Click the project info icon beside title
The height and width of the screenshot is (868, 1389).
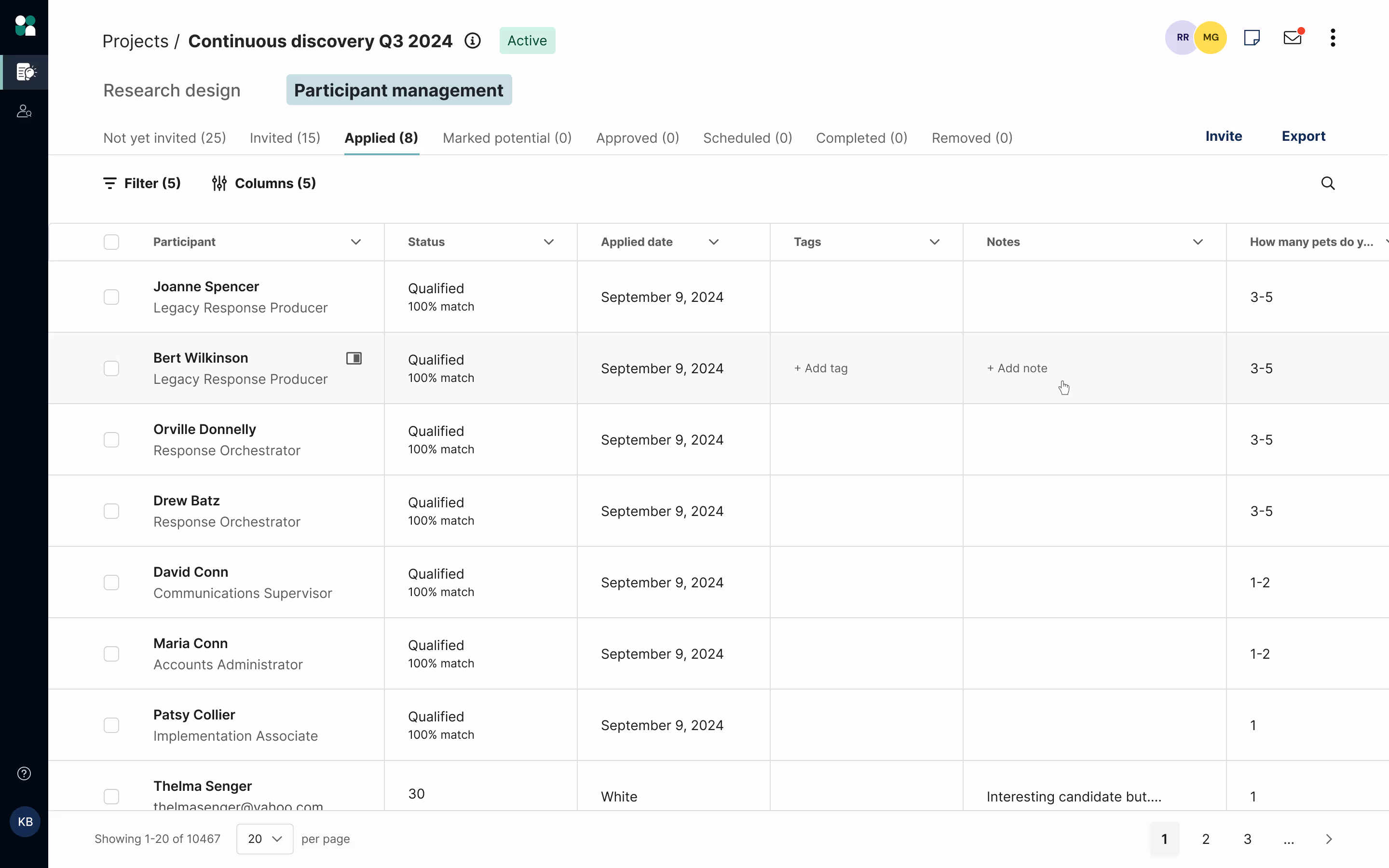click(472, 41)
